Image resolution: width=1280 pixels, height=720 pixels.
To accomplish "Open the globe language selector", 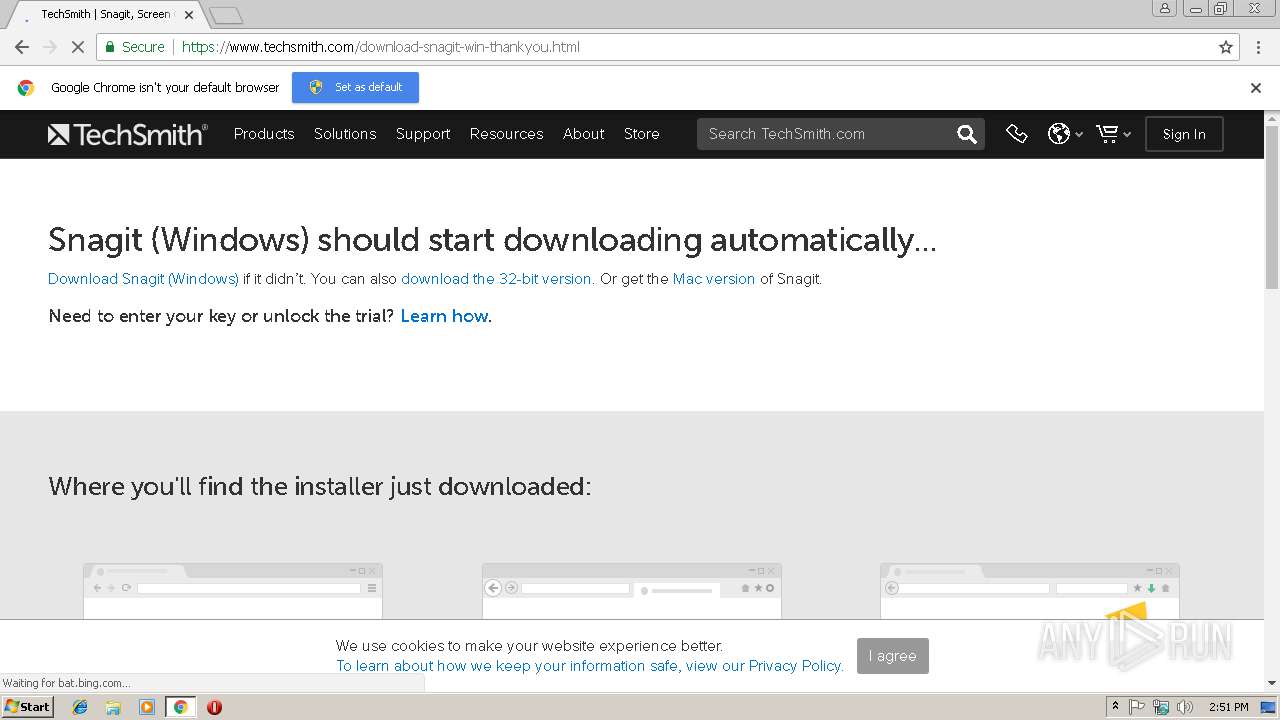I will pos(1065,134).
